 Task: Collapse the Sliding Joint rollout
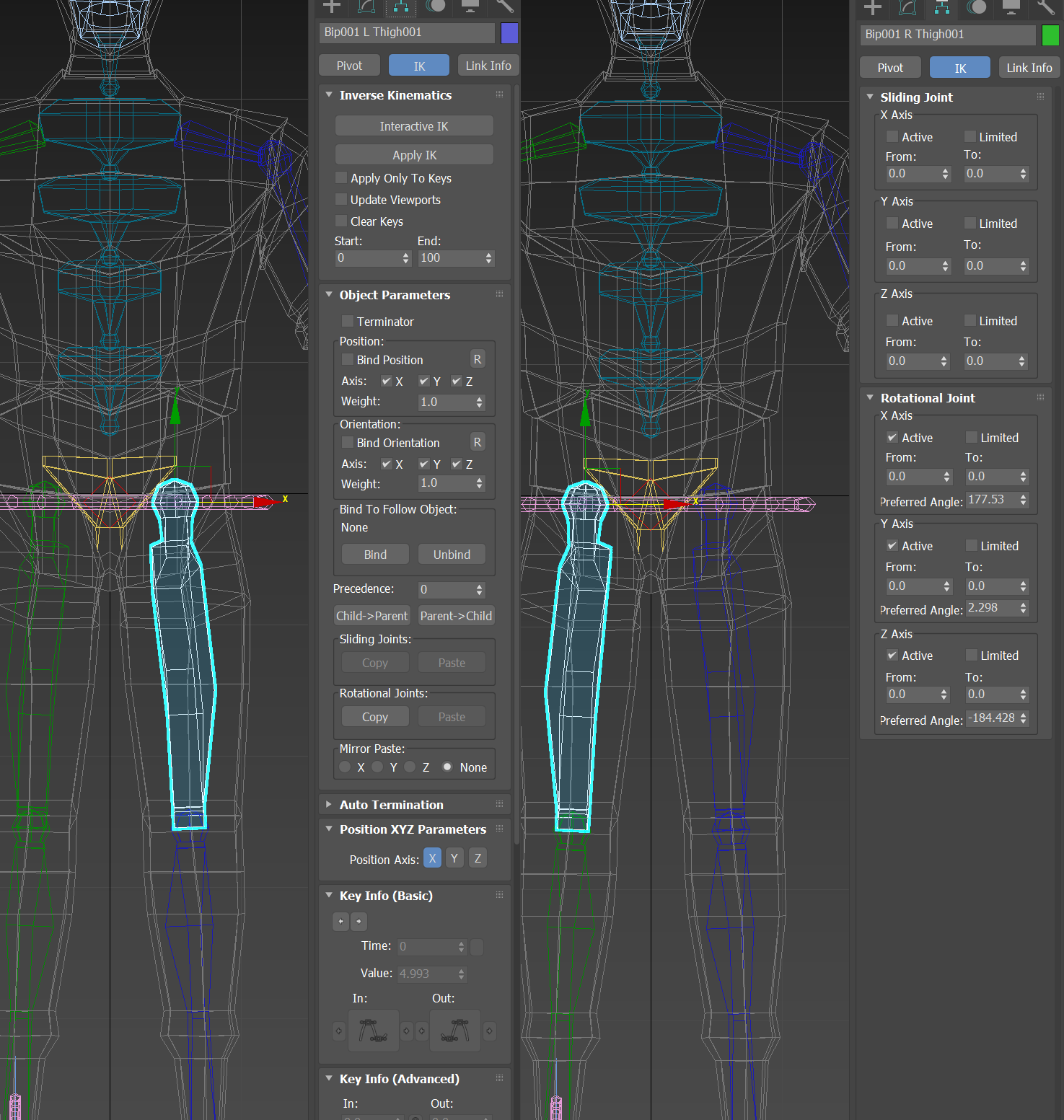pyautogui.click(x=870, y=97)
